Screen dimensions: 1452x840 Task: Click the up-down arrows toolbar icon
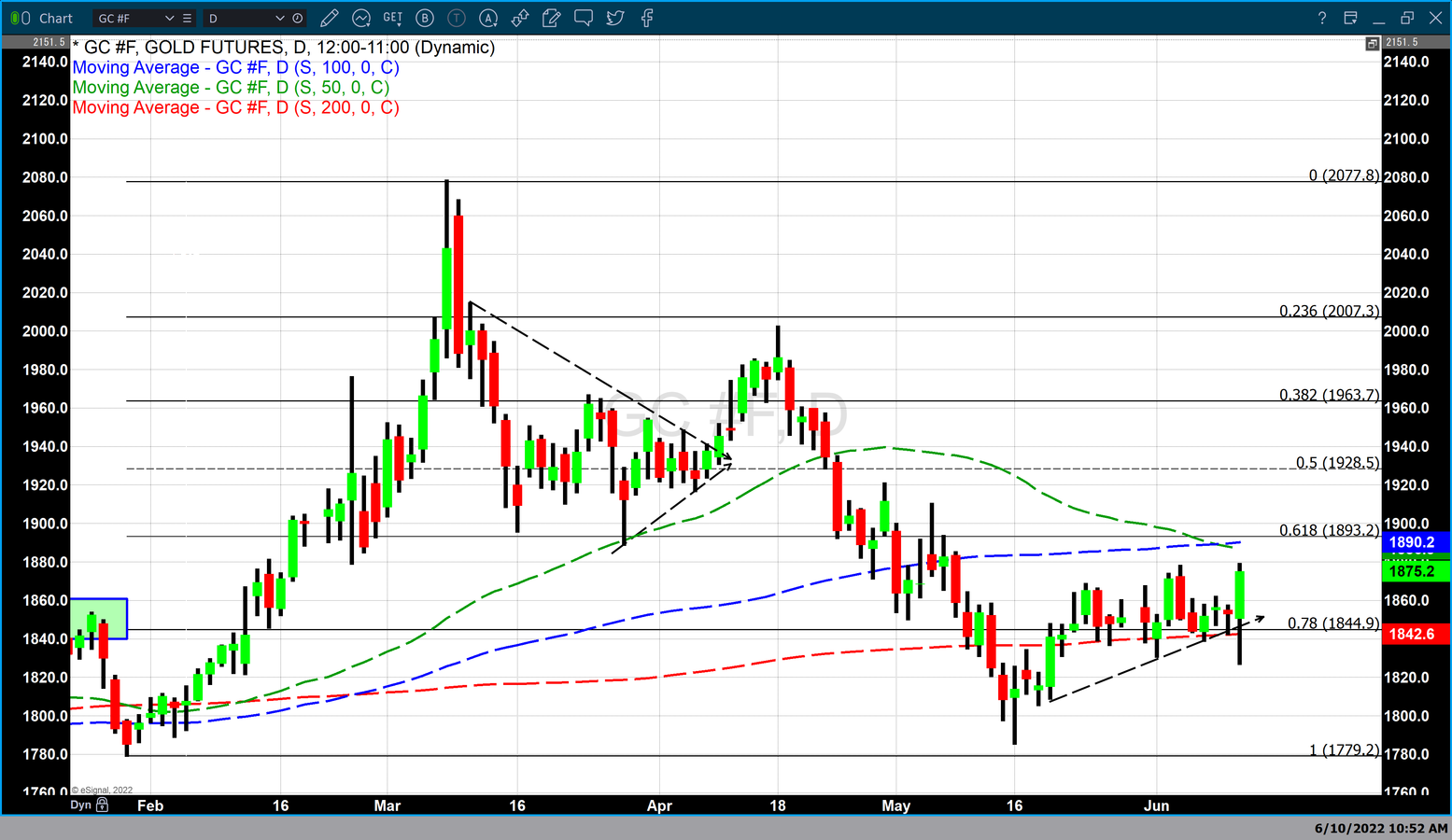[520, 18]
